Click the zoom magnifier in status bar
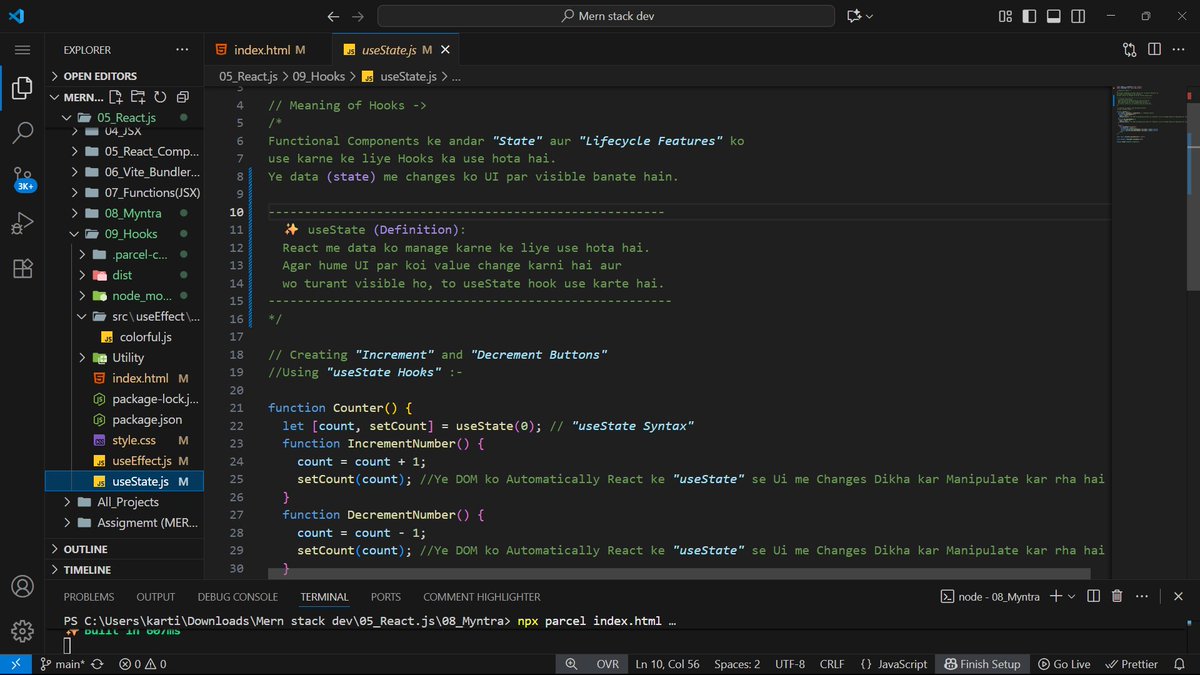Image resolution: width=1200 pixels, height=675 pixels. point(571,664)
